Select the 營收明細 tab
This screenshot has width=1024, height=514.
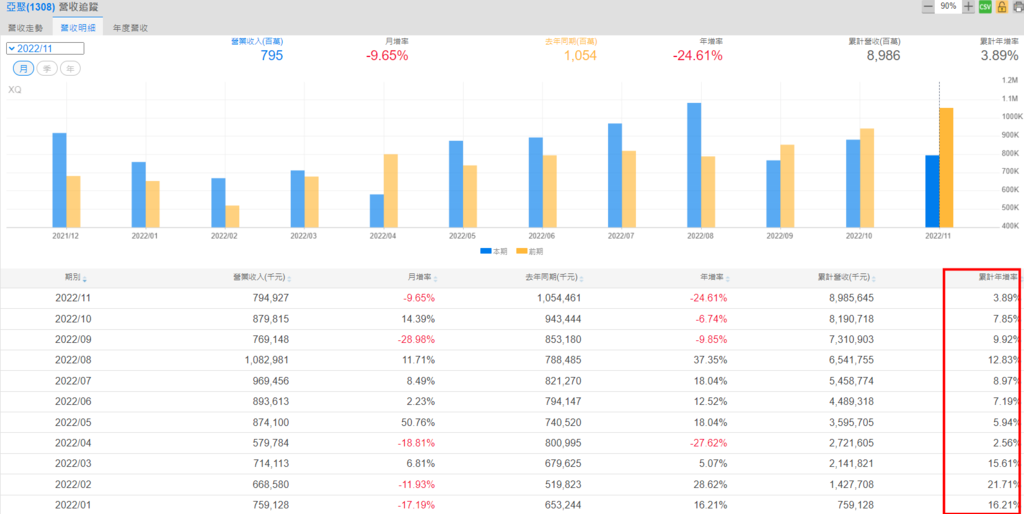(78, 28)
